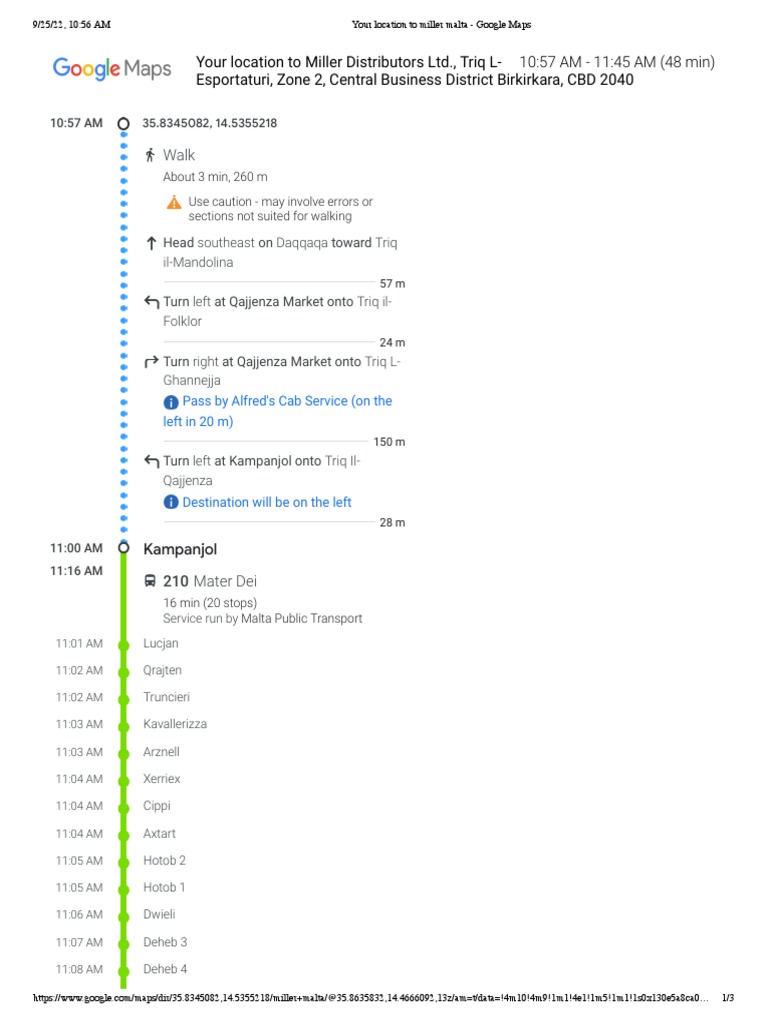Screen dimensions: 768x1024
Task: Click the turn right arrow icon
Action: tap(151, 362)
